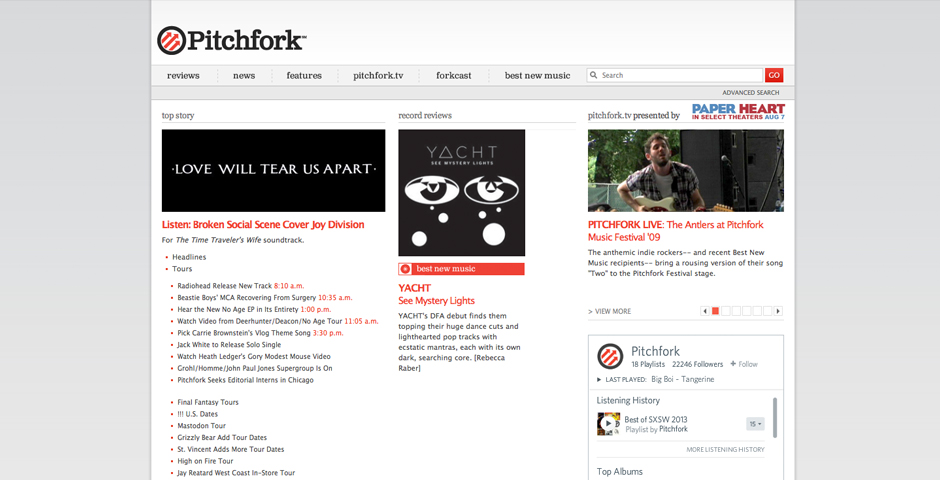Click the search magnifier icon
Image resolution: width=940 pixels, height=480 pixels.
[593, 76]
